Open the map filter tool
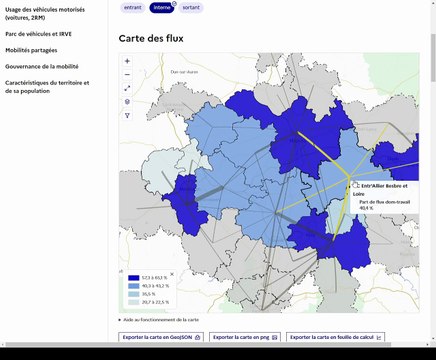 click(x=127, y=116)
